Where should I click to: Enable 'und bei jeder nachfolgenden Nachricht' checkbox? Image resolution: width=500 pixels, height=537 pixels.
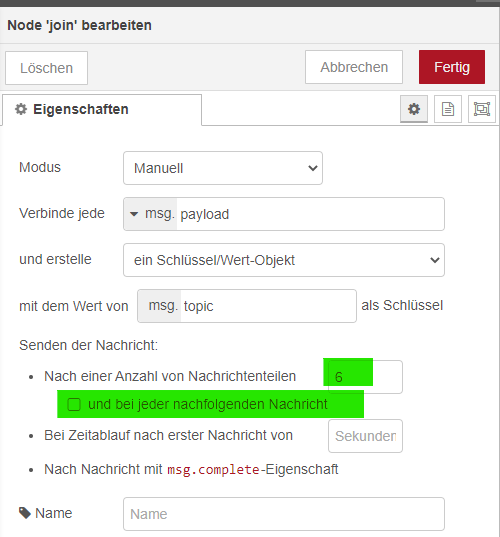[74, 404]
